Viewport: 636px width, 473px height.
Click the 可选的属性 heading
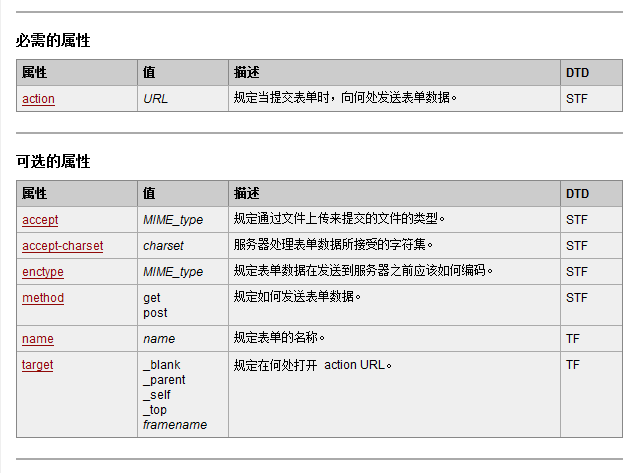click(53, 161)
